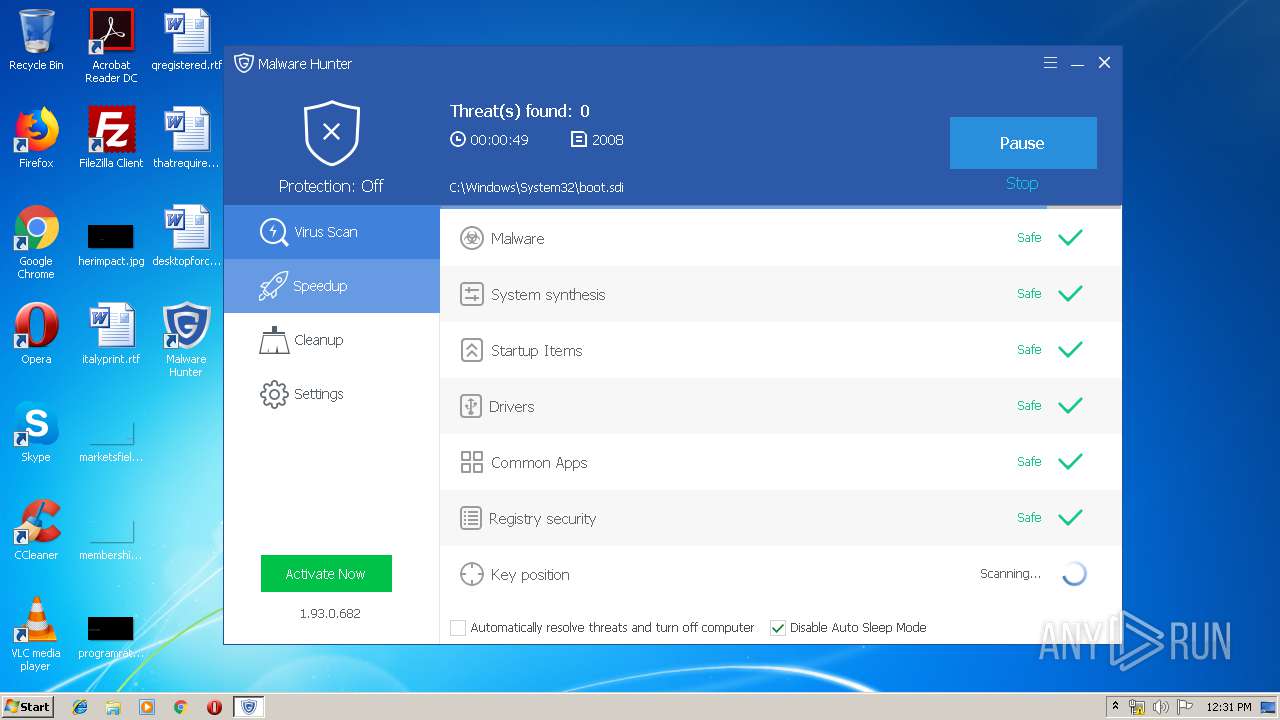Click the Threat(s) found: 0 text
The image size is (1280, 720).
pos(519,111)
